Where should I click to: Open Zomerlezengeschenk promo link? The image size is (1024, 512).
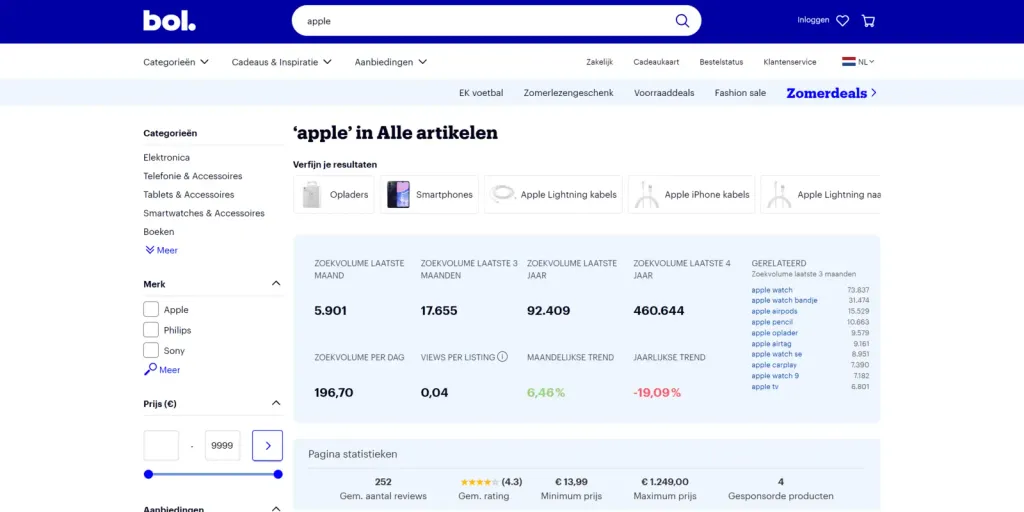[568, 93]
